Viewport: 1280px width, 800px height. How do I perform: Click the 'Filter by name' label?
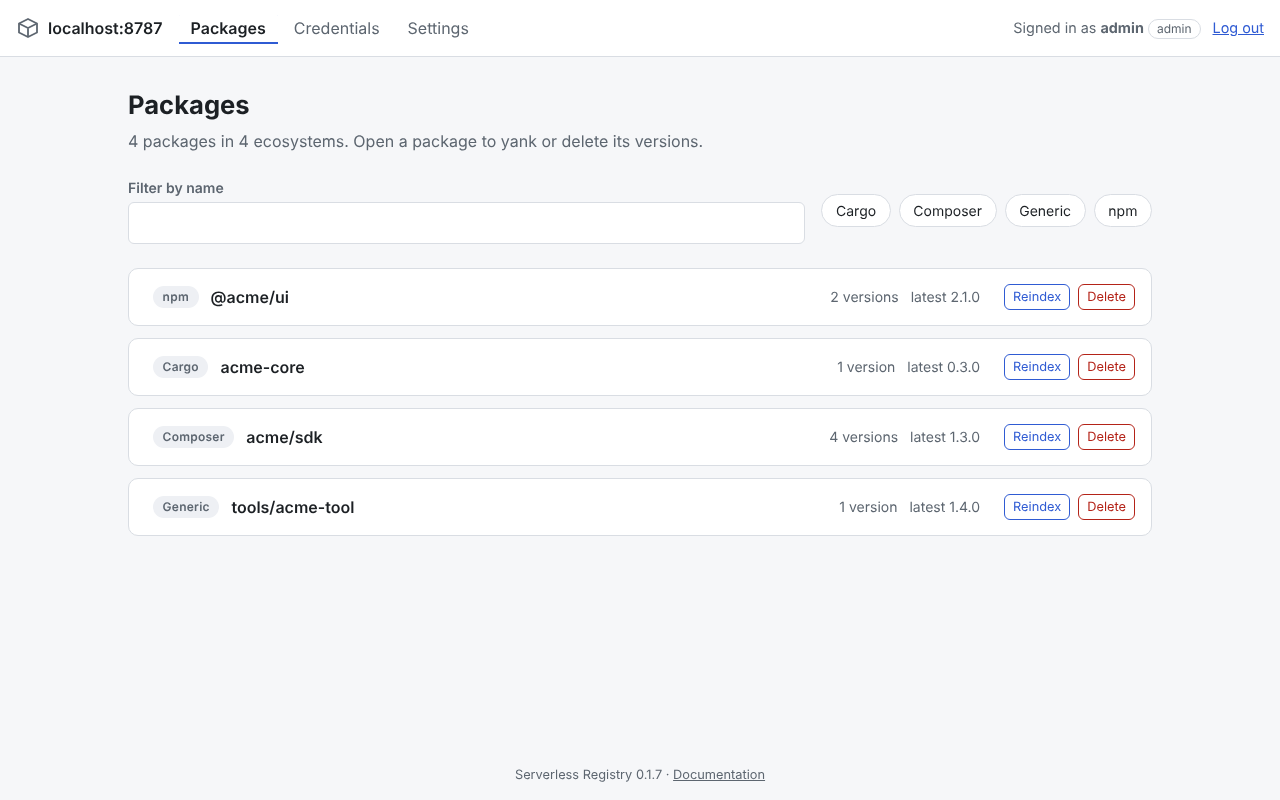[x=176, y=188]
